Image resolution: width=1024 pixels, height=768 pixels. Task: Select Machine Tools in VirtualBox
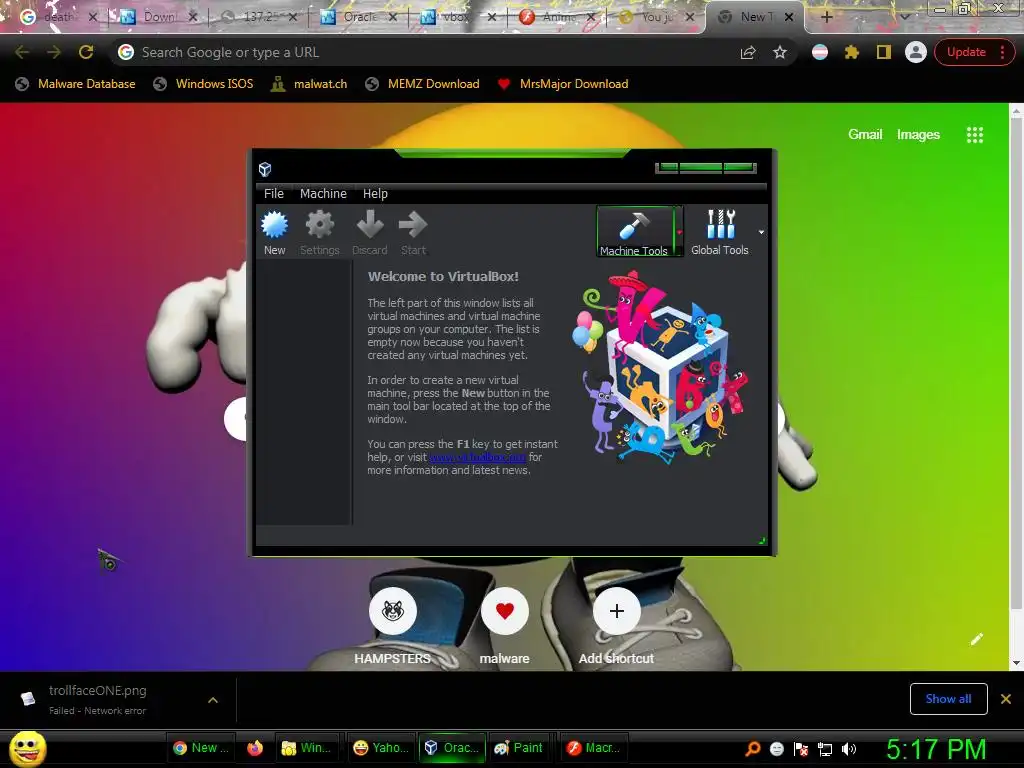point(634,232)
